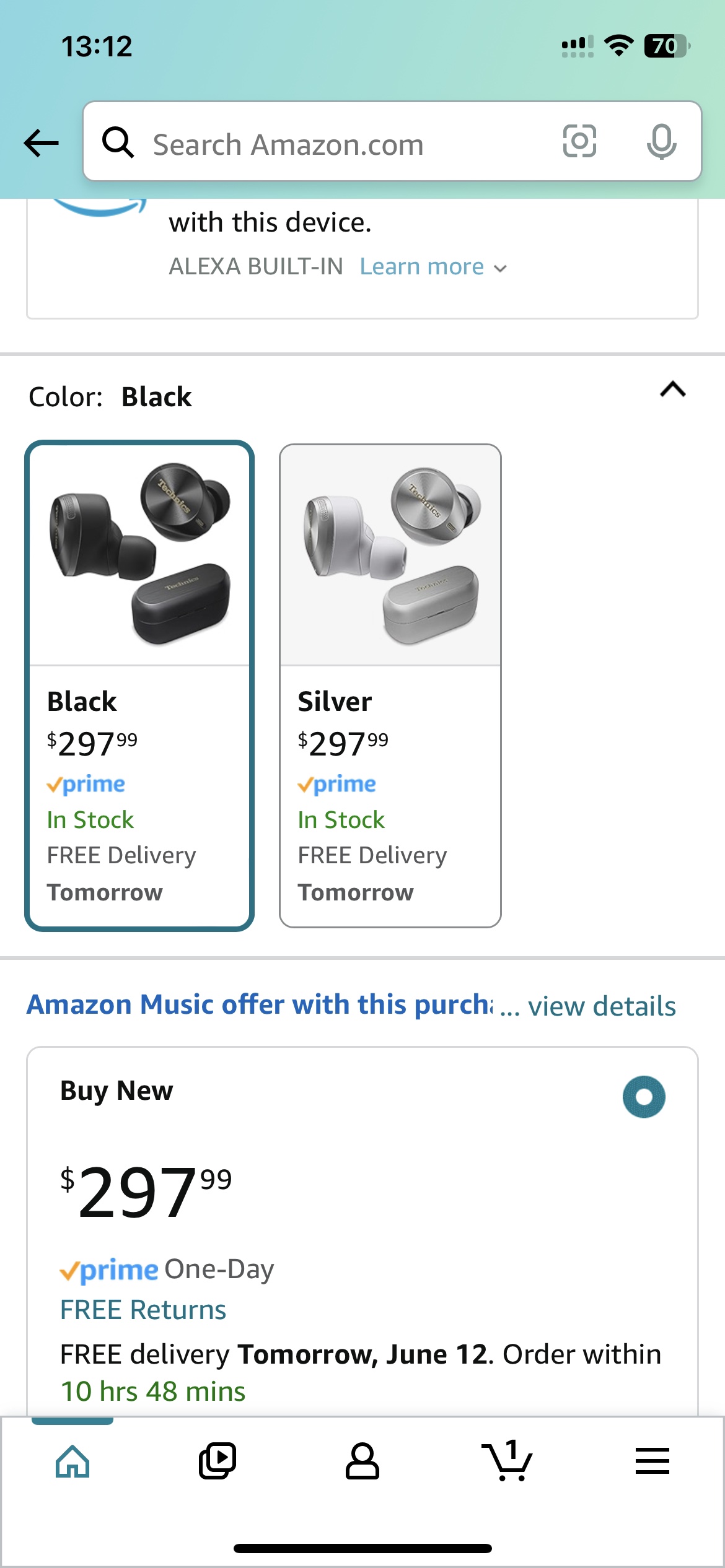Tap view details for Amazon Music offer
The height and width of the screenshot is (1568, 725).
pyautogui.click(x=601, y=1006)
